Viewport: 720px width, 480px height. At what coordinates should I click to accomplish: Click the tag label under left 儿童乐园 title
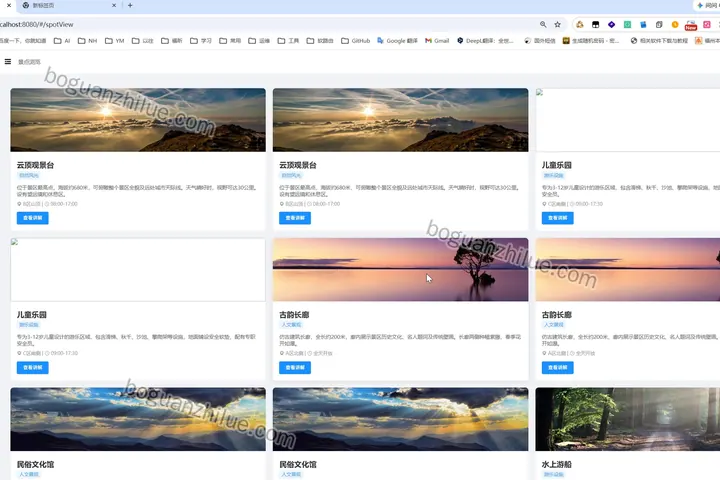pyautogui.click(x=28, y=325)
